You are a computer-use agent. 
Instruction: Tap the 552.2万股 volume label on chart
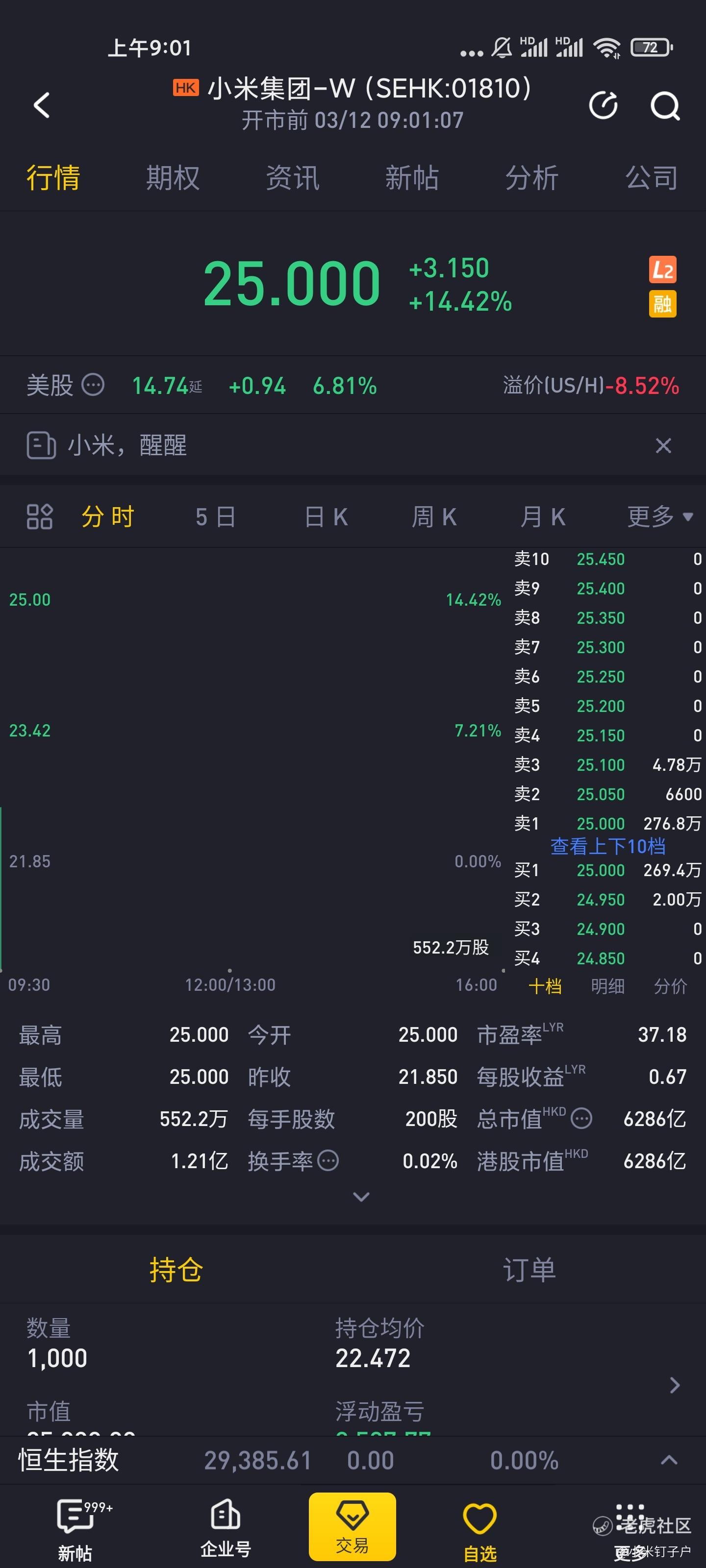(451, 947)
